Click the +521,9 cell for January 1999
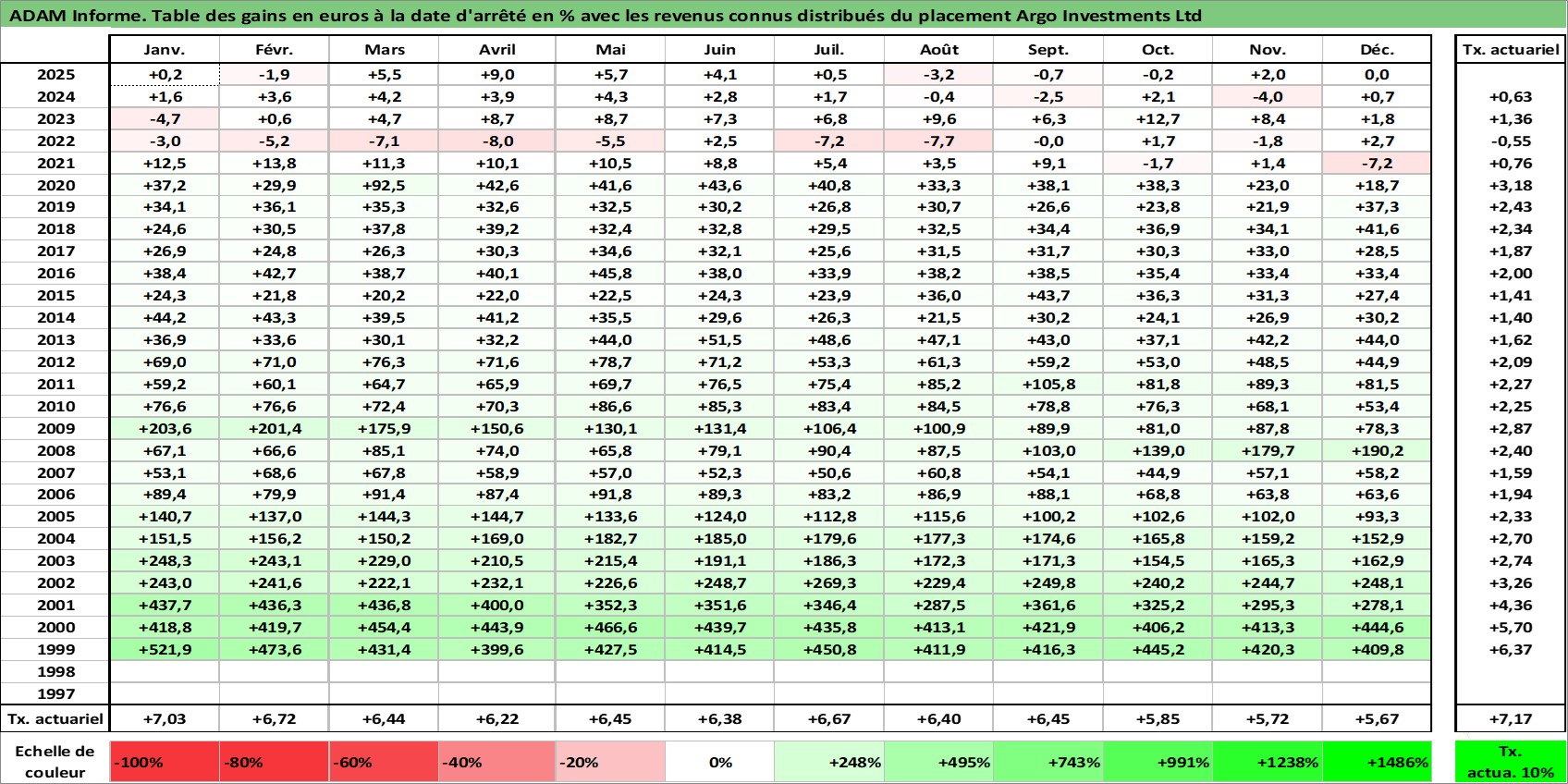 (x=165, y=649)
